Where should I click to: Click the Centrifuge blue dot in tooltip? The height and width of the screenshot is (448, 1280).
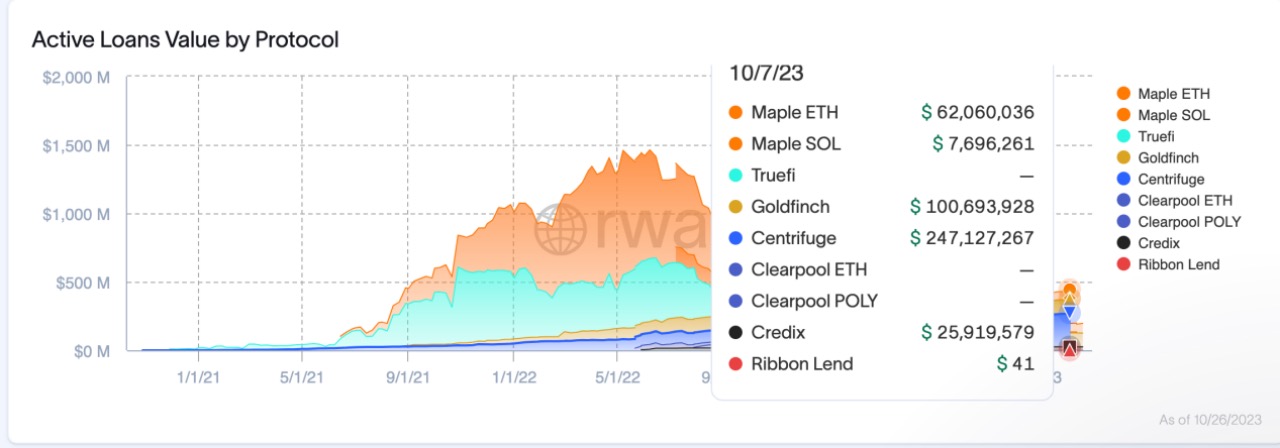[x=737, y=238]
